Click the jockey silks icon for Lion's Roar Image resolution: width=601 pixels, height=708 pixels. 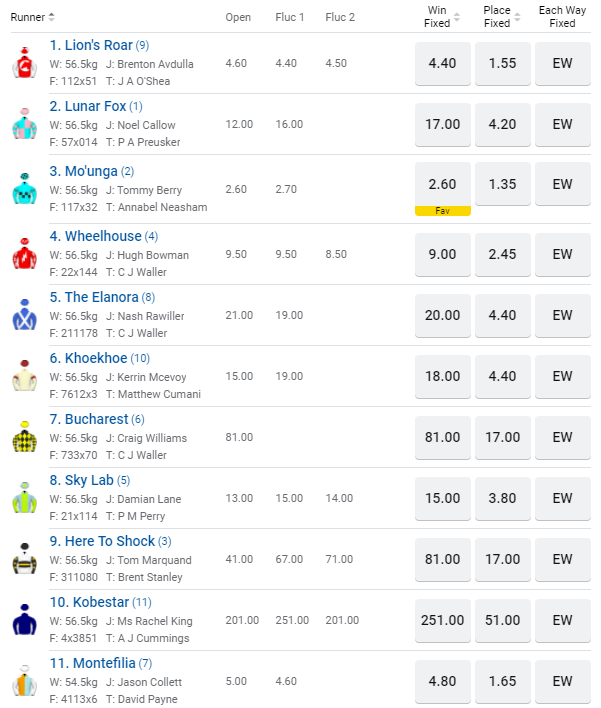click(x=23, y=63)
